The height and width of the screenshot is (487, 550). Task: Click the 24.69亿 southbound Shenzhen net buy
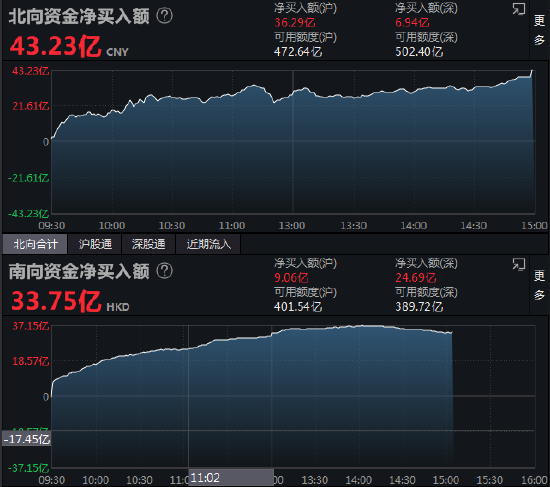click(x=416, y=278)
